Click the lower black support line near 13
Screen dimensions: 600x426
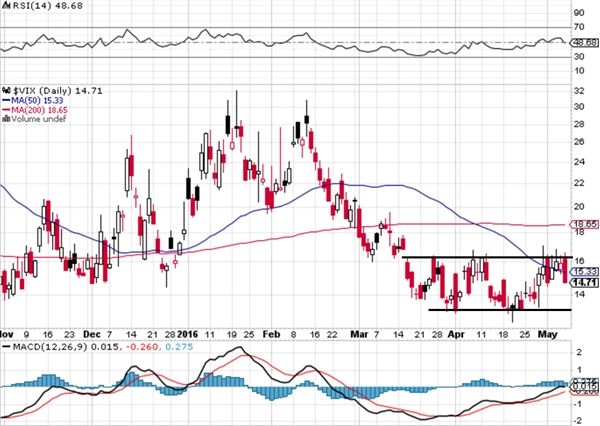(500, 310)
